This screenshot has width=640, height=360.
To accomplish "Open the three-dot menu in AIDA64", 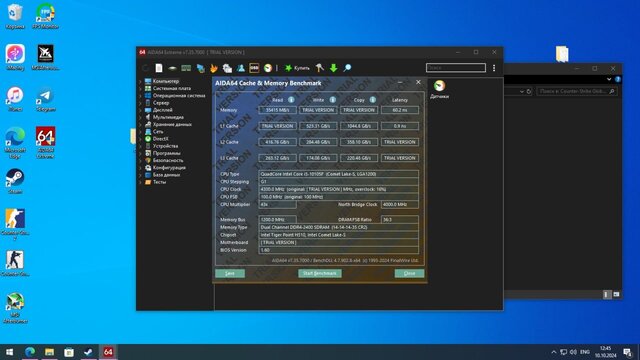I will pos(494,68).
